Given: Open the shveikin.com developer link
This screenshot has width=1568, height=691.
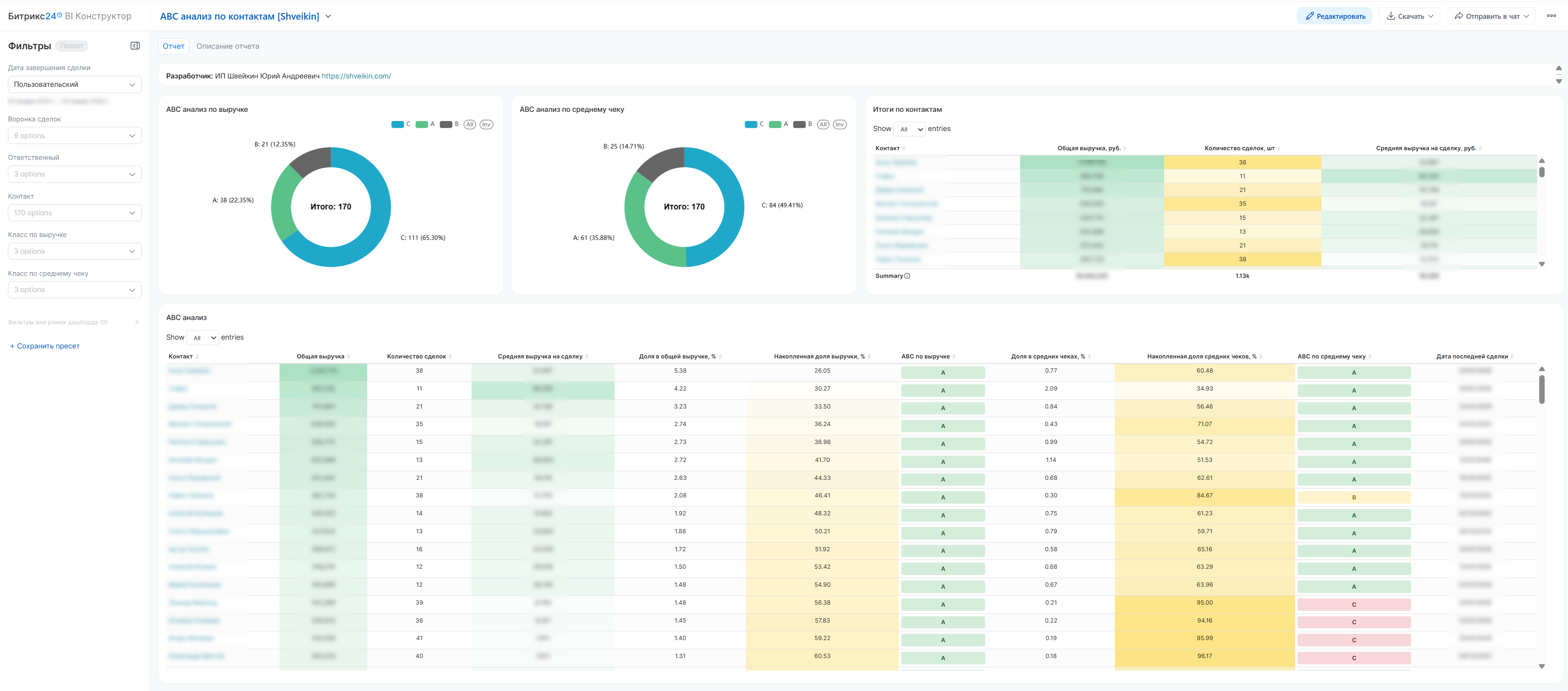Looking at the screenshot, I should [x=356, y=76].
